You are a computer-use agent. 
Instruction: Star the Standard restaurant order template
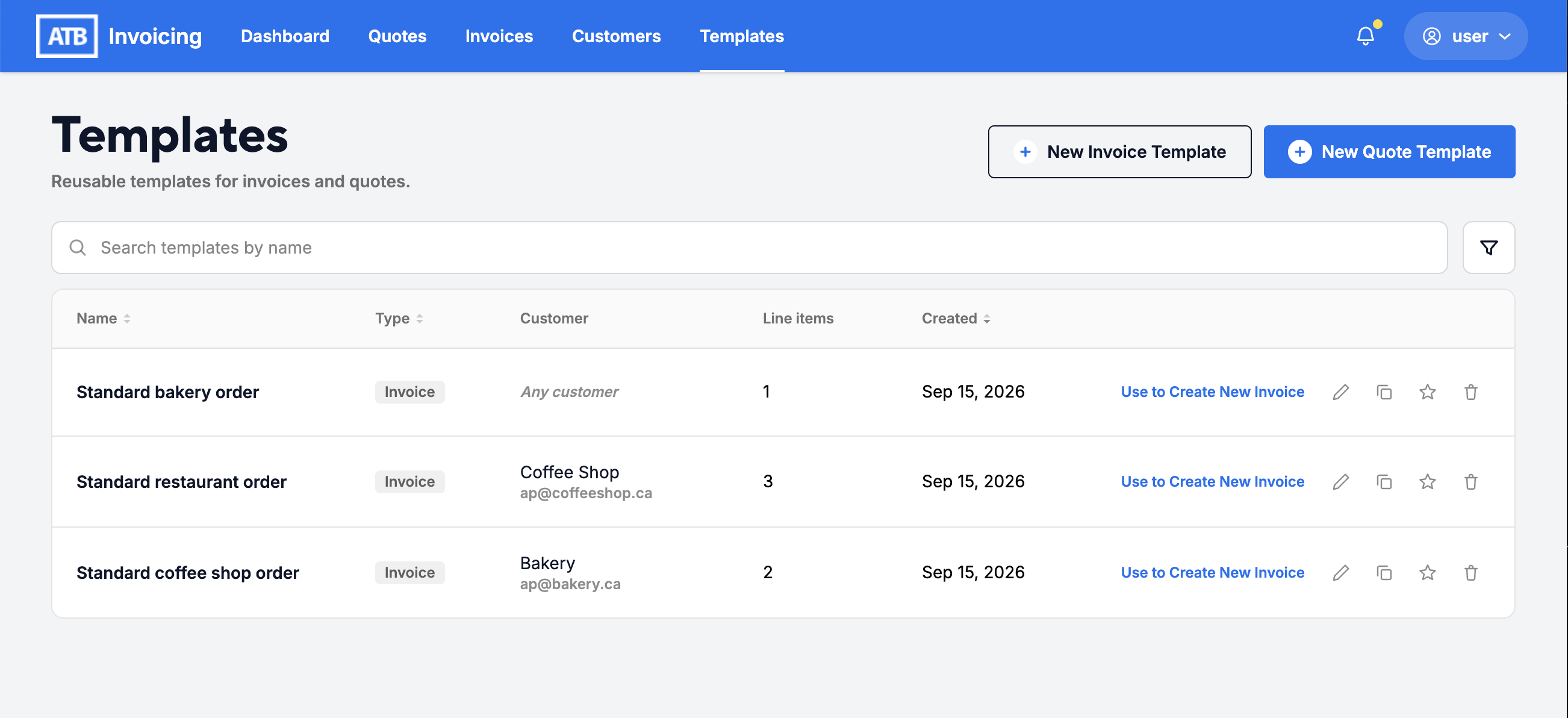pyautogui.click(x=1427, y=482)
